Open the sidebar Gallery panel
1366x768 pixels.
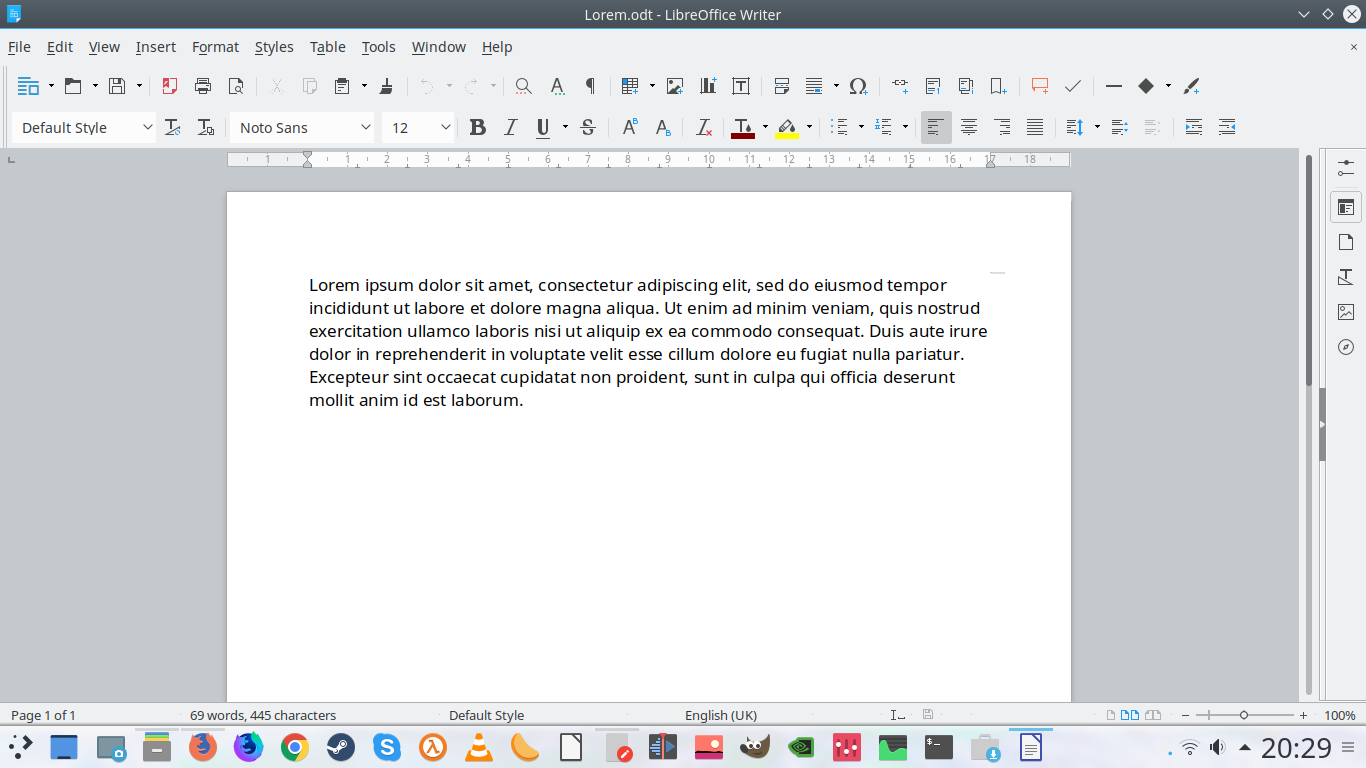coord(1346,312)
